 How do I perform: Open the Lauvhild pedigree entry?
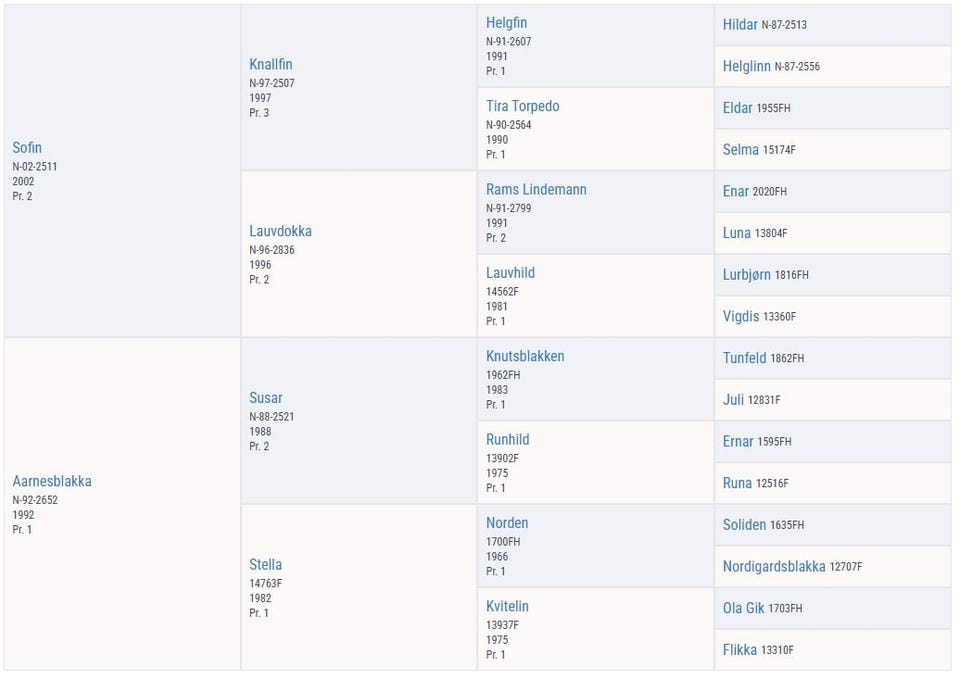(511, 272)
